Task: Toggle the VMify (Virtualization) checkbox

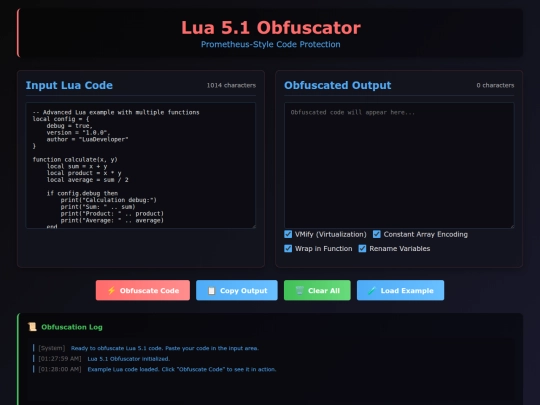Action: click(288, 234)
